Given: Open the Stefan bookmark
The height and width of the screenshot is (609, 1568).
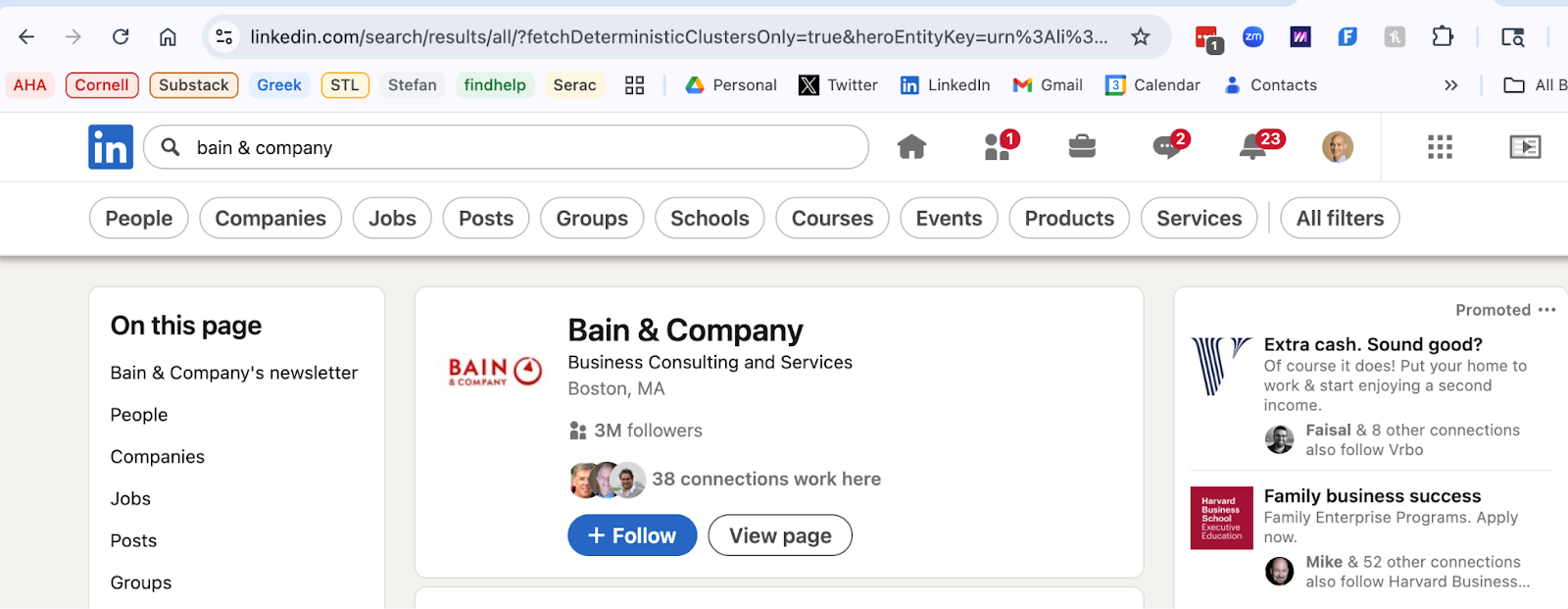Looking at the screenshot, I should point(413,85).
